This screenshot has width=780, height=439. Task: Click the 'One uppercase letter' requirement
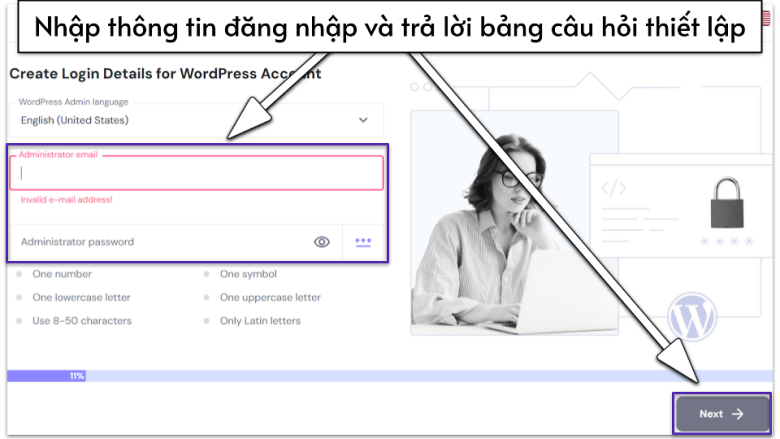click(x=270, y=297)
